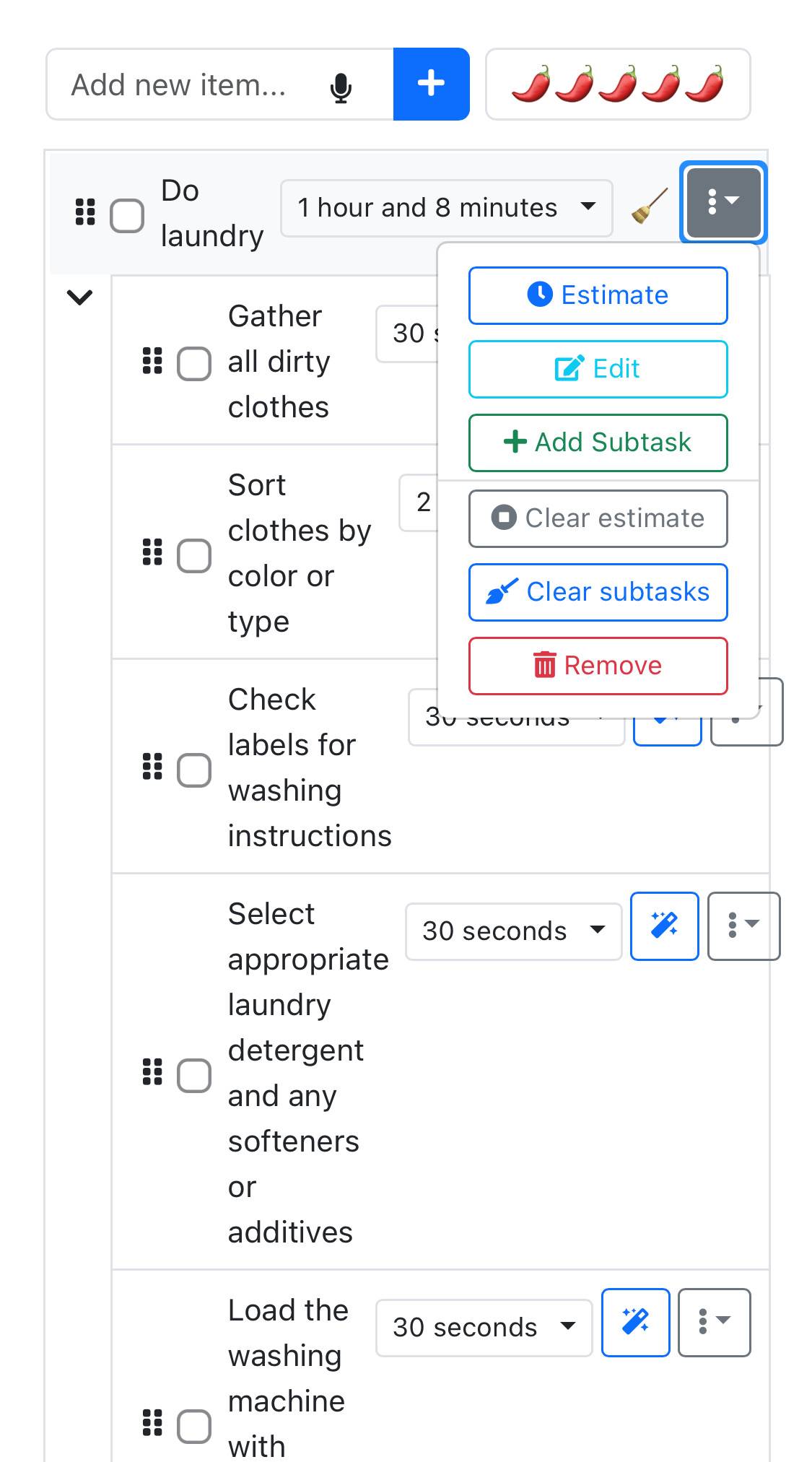Click the blue plus add item button
This screenshot has width=812, height=1462.
click(432, 84)
